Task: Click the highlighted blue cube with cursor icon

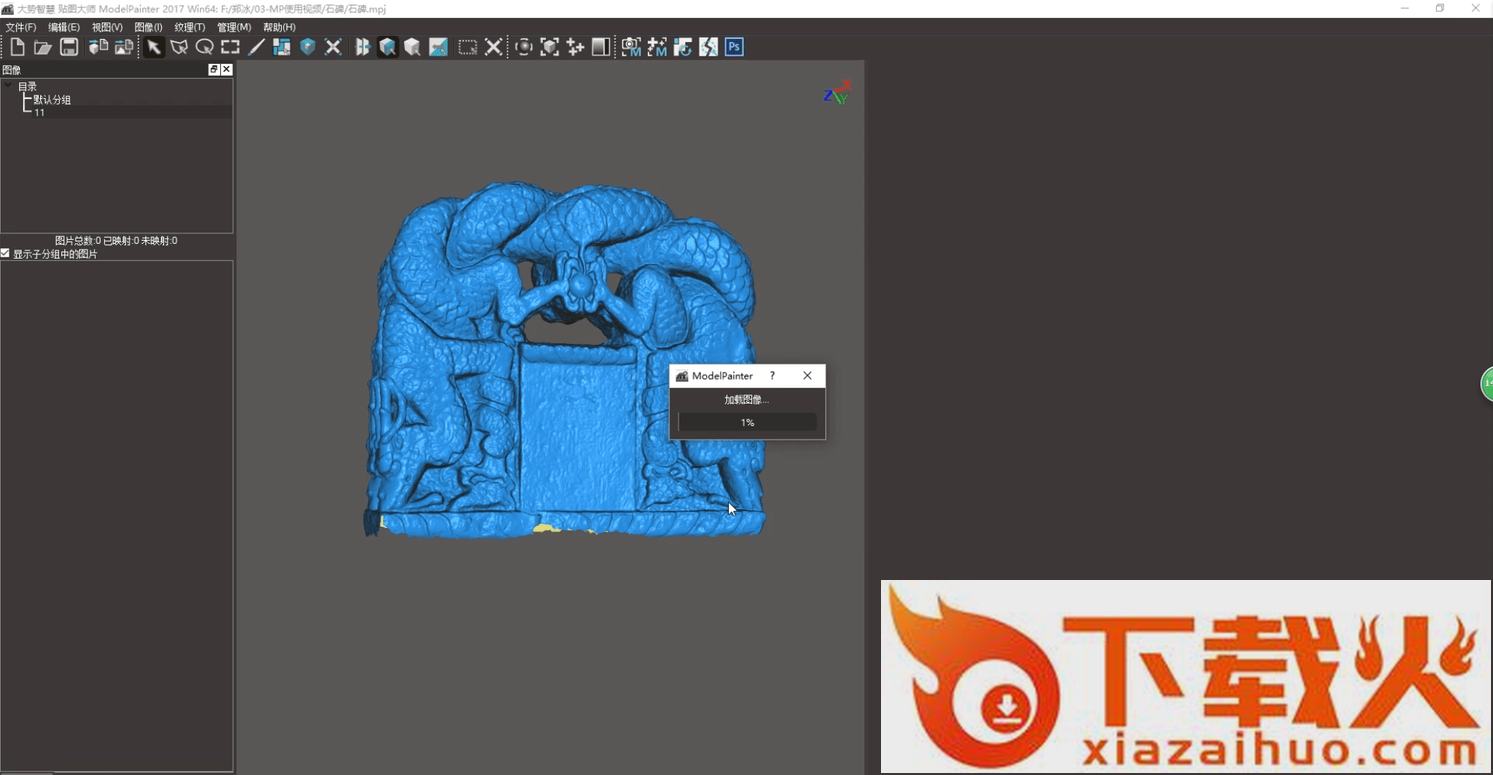Action: click(x=387, y=47)
